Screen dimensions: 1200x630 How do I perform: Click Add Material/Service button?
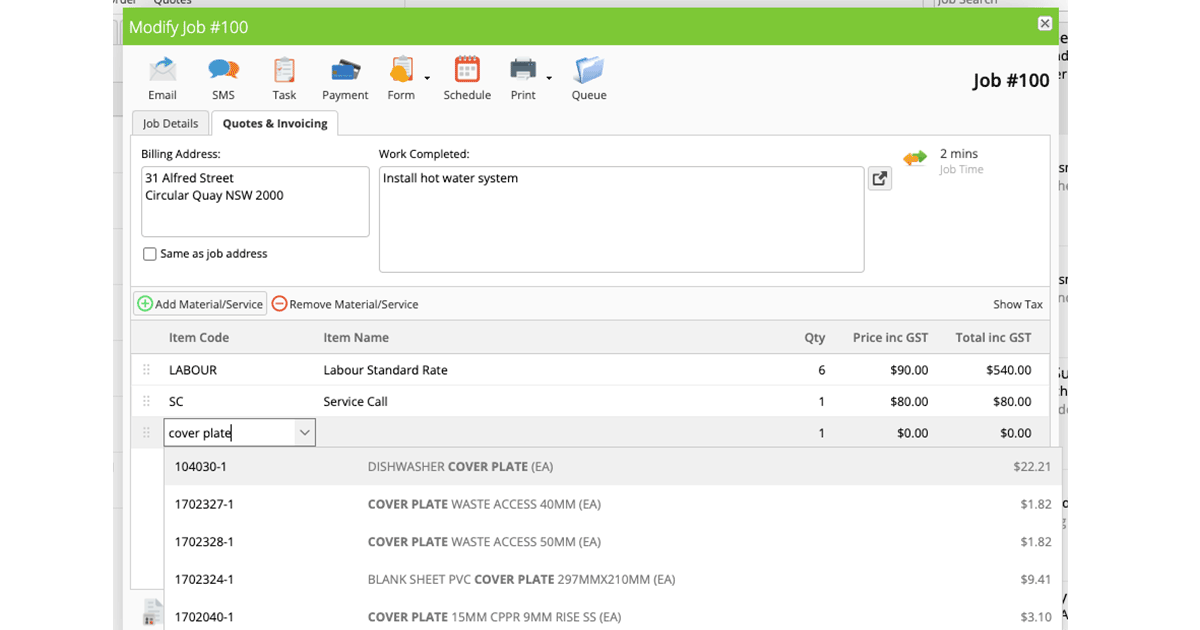click(x=200, y=304)
